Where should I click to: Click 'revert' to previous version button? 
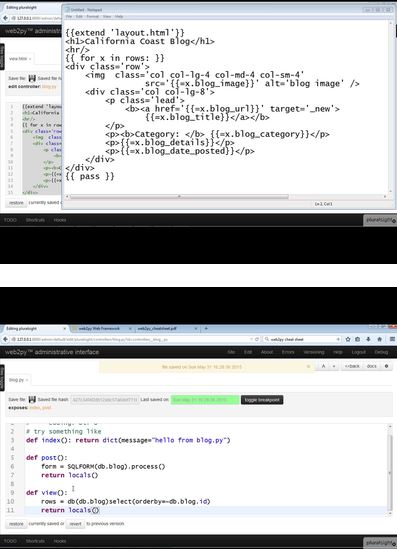click(x=75, y=524)
